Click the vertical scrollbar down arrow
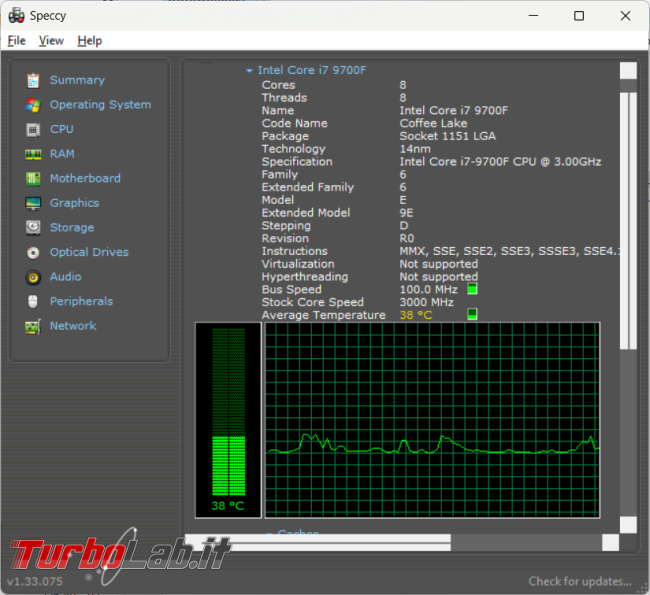 pos(628,525)
